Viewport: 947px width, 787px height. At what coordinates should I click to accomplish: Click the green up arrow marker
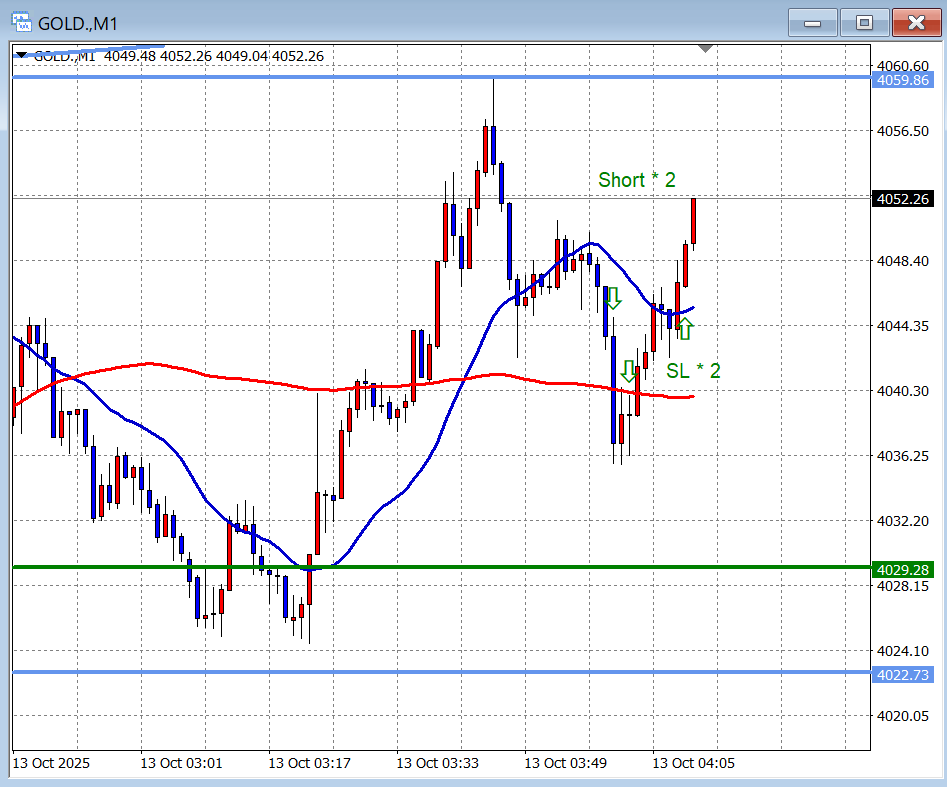[x=685, y=329]
